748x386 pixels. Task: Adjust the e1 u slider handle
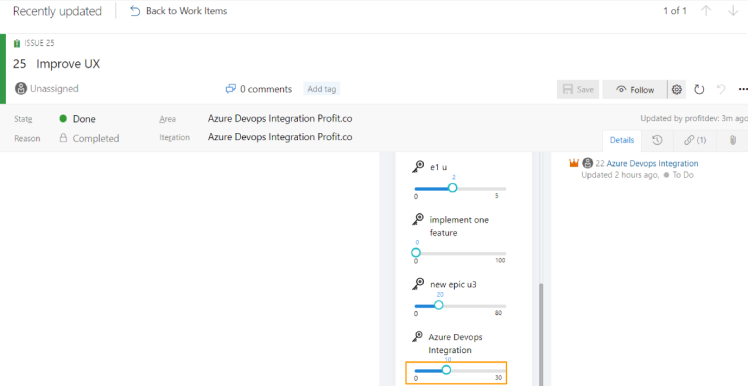[453, 188]
